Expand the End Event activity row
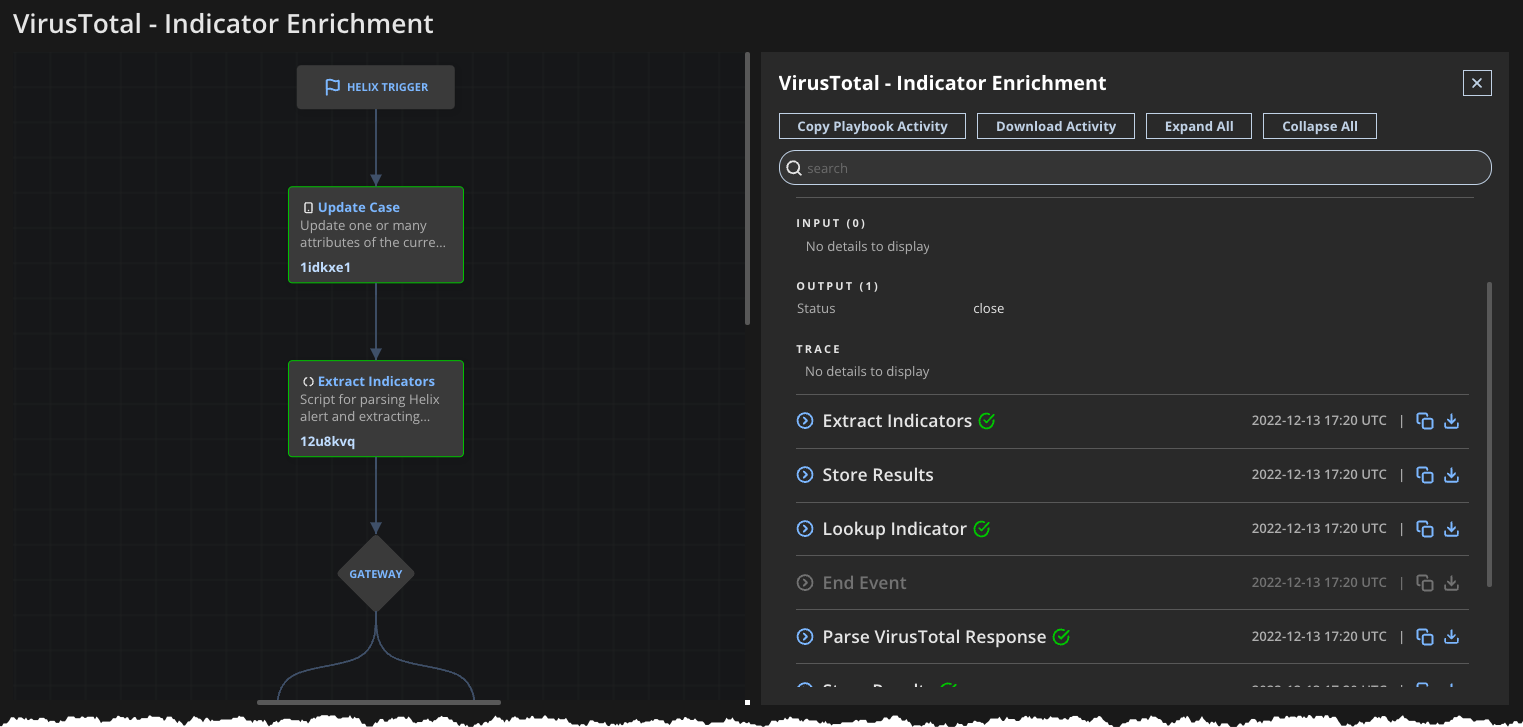 point(805,583)
